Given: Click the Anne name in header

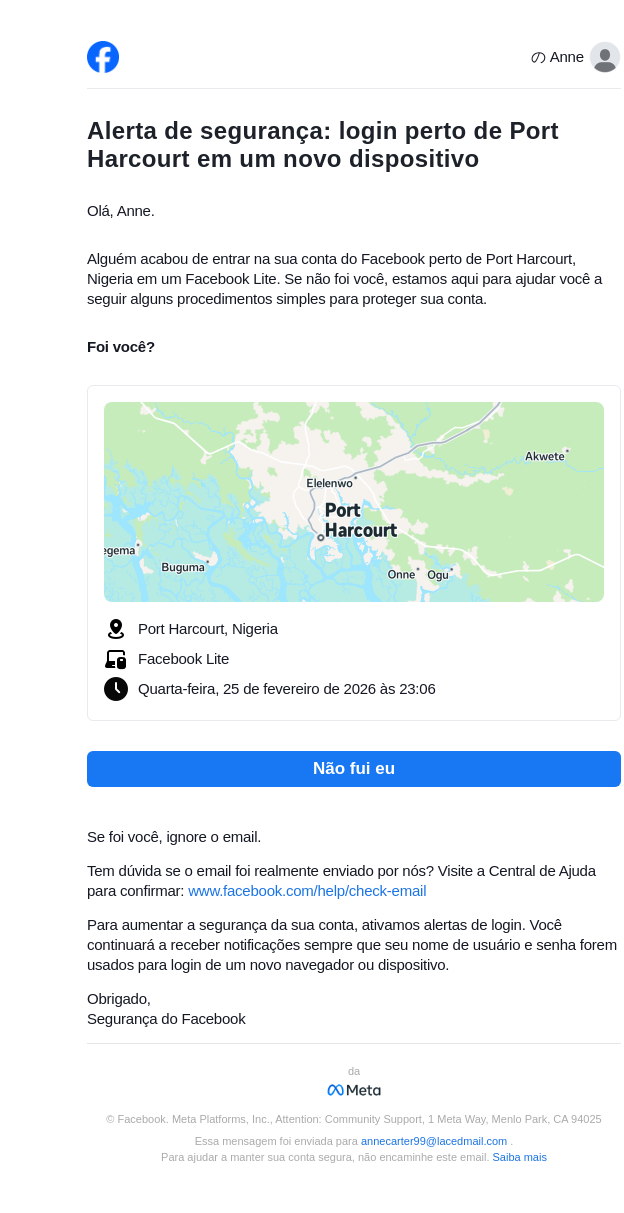Looking at the screenshot, I should coord(566,57).
